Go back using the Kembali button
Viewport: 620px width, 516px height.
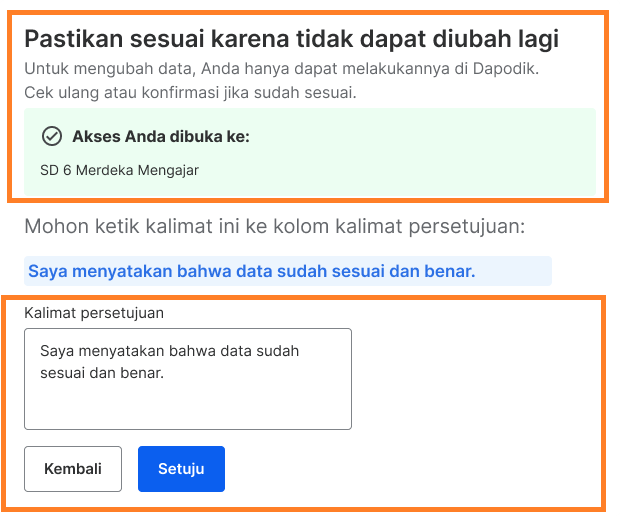point(73,469)
